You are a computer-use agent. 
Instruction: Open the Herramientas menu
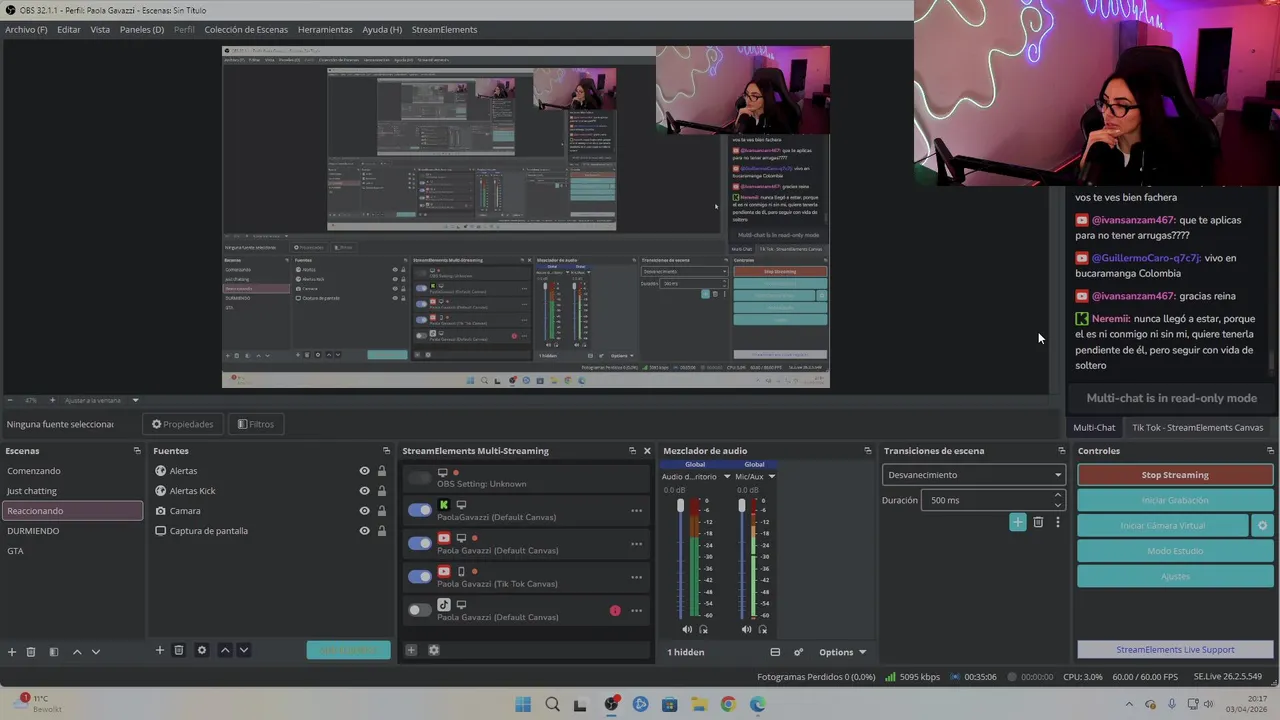click(325, 29)
